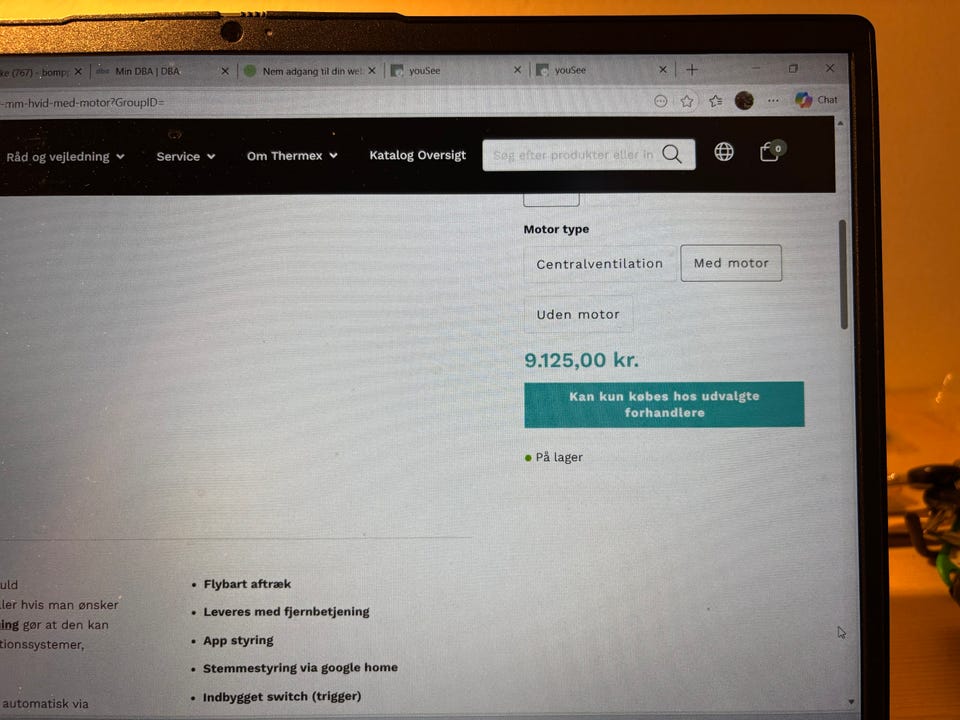Click Kan kun købes hos udvalgte forhandlere

click(664, 404)
